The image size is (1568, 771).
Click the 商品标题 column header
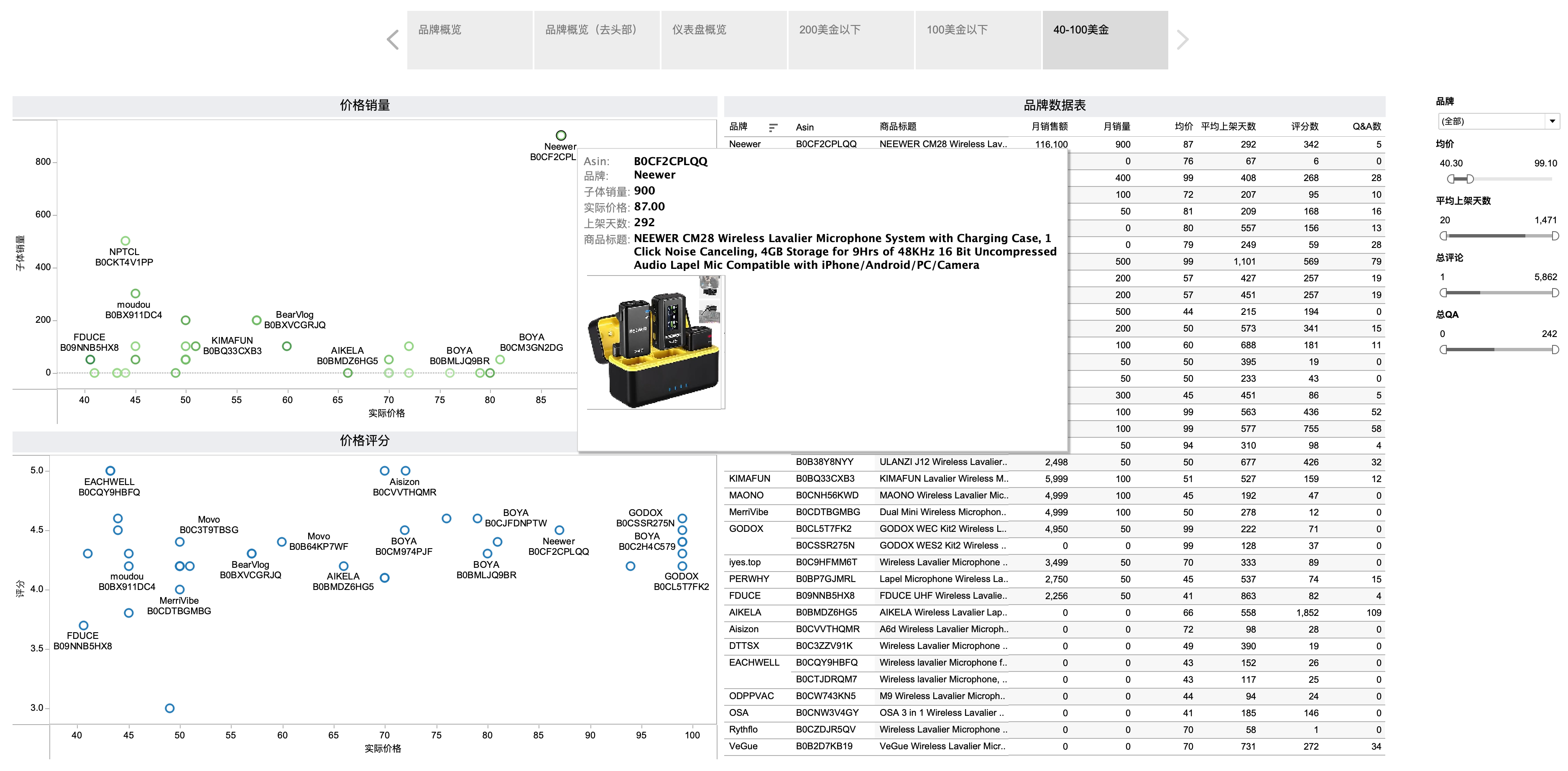pos(898,127)
